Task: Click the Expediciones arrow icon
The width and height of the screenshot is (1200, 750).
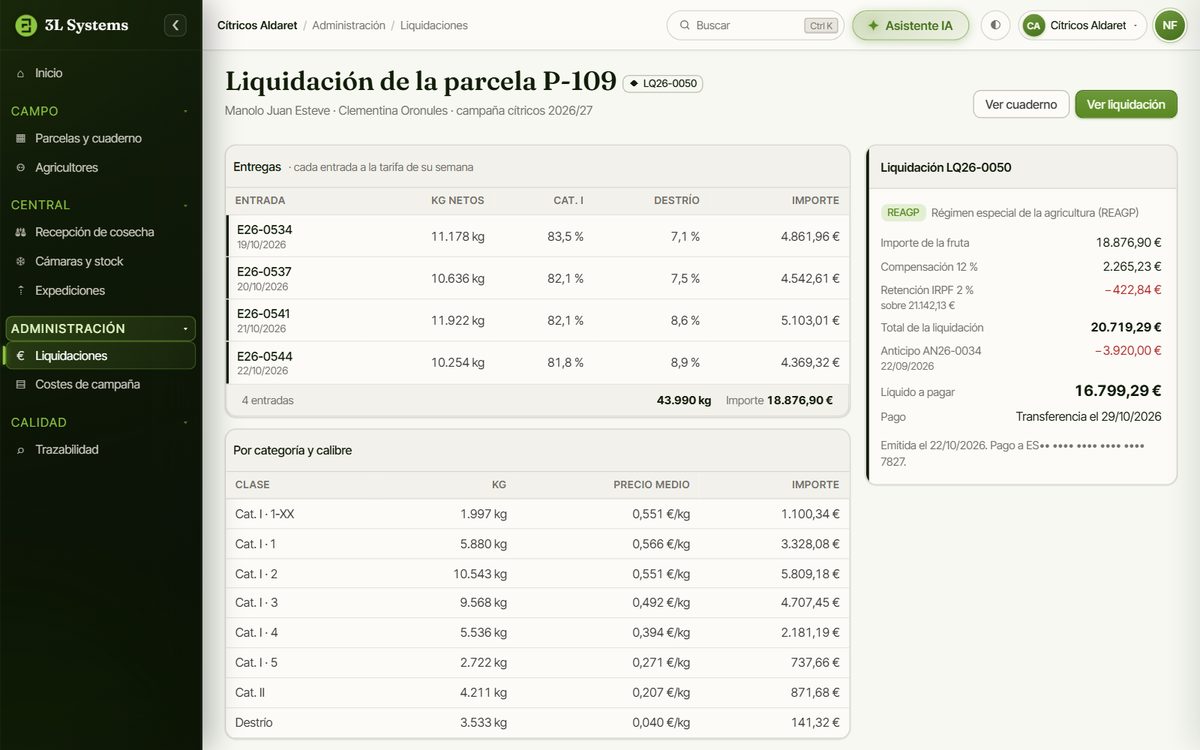Action: point(20,290)
